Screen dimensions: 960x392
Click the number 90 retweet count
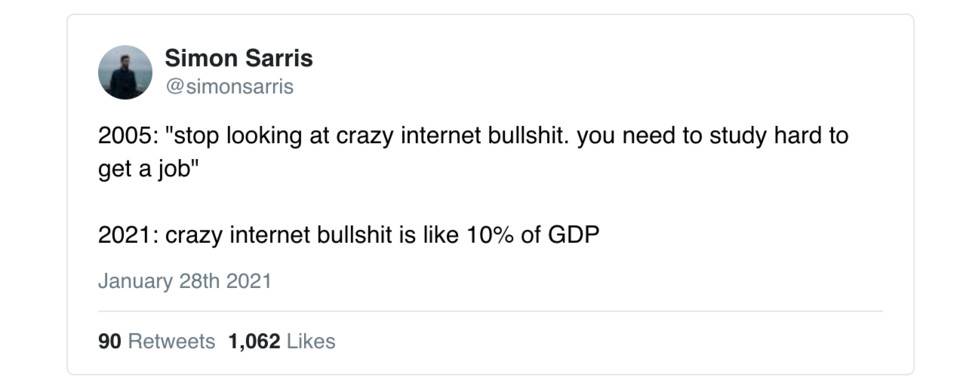pos(110,341)
